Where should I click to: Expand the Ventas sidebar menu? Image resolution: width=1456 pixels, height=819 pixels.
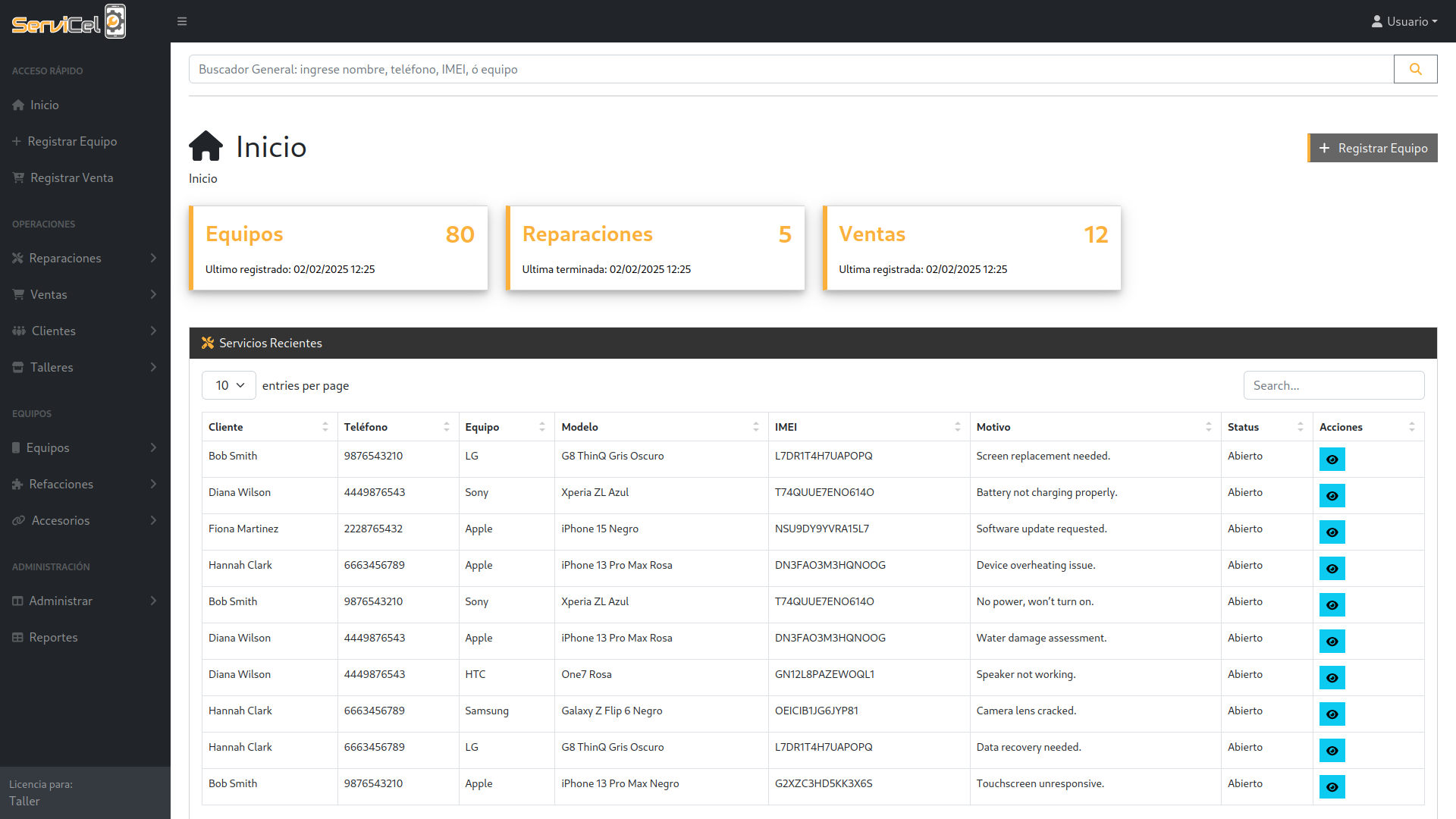[85, 294]
